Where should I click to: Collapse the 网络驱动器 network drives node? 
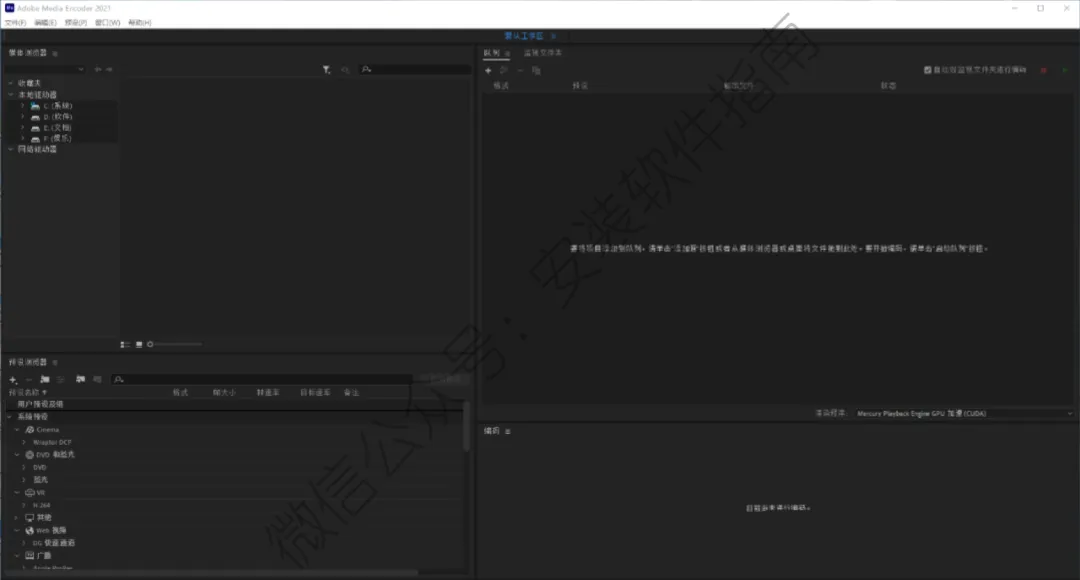click(x=10, y=149)
